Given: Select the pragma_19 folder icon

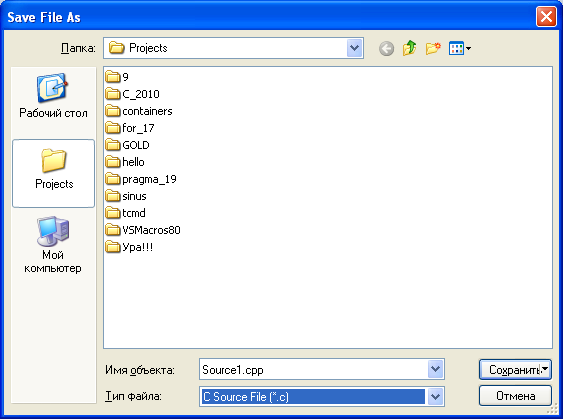Looking at the screenshot, I should 113,178.
